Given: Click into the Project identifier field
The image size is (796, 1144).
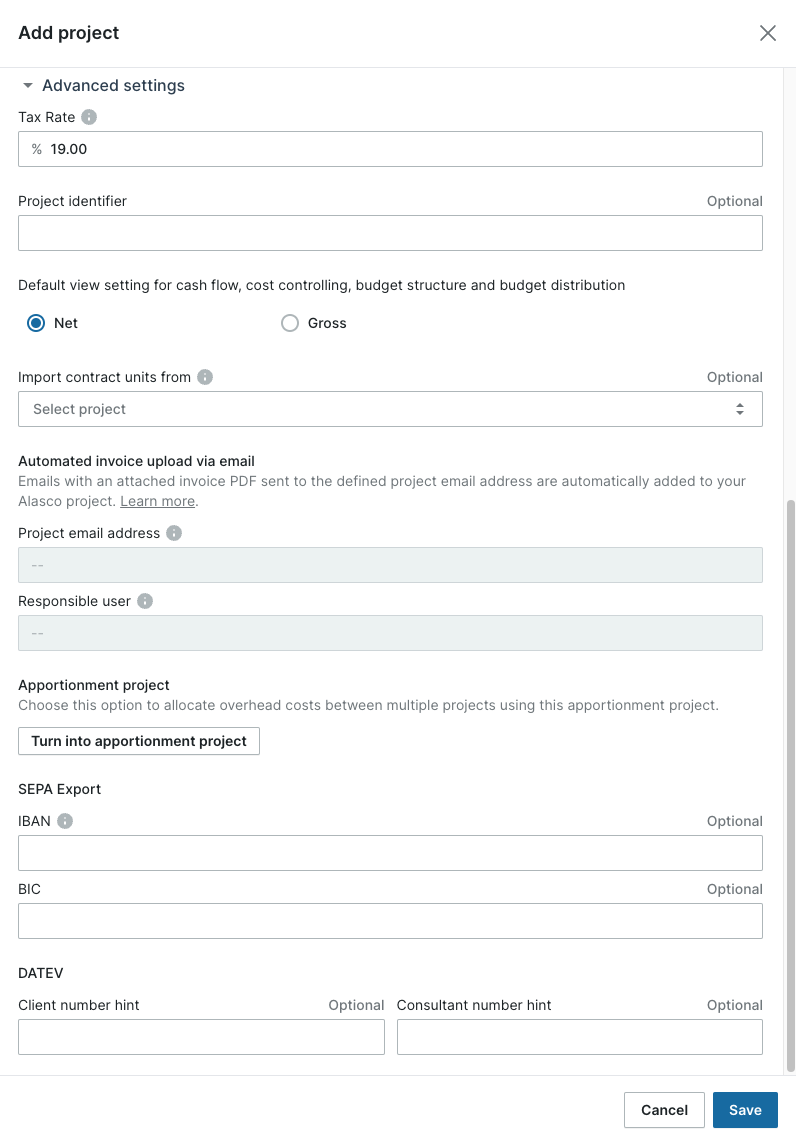Looking at the screenshot, I should tap(390, 233).
